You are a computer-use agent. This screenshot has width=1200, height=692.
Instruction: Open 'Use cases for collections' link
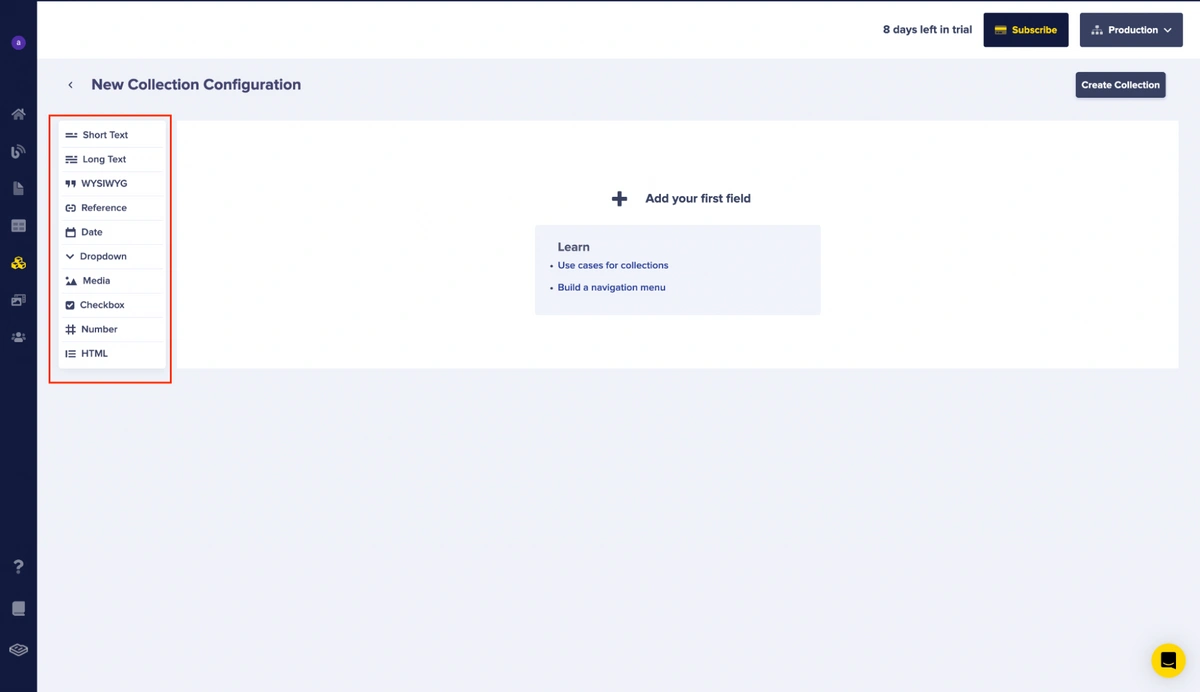click(x=613, y=266)
